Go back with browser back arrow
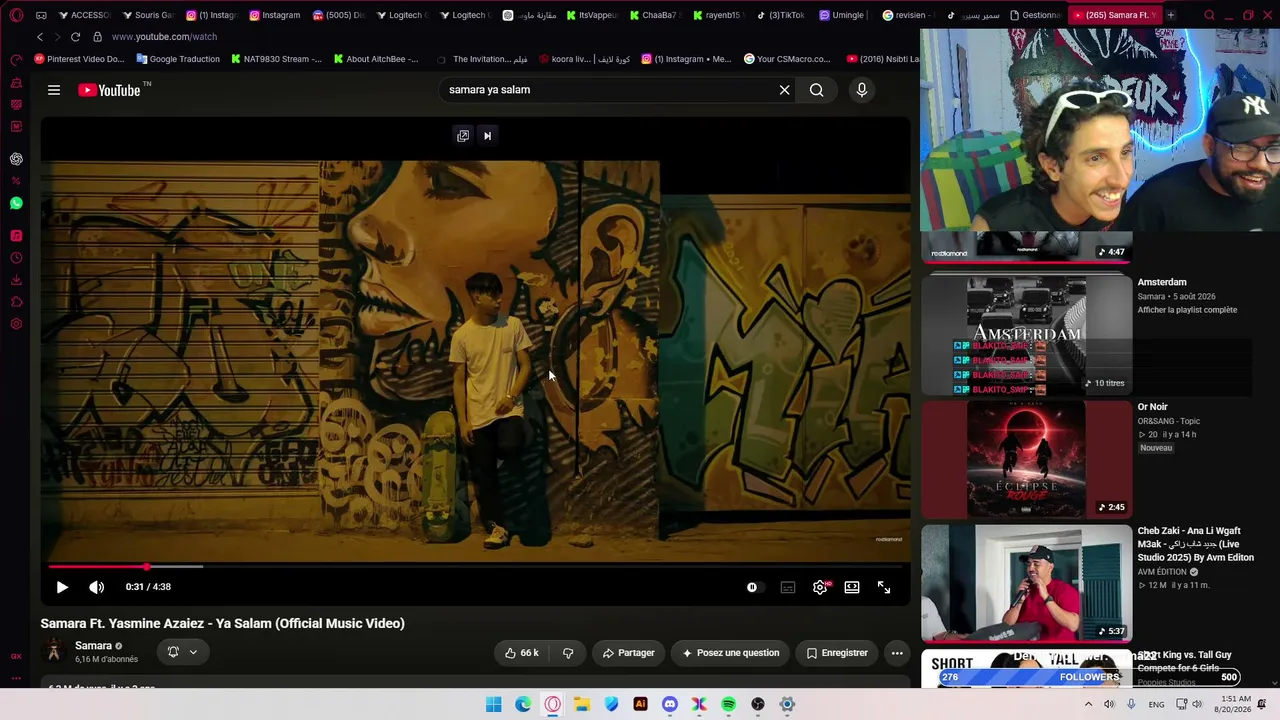1280x720 pixels. 40,37
